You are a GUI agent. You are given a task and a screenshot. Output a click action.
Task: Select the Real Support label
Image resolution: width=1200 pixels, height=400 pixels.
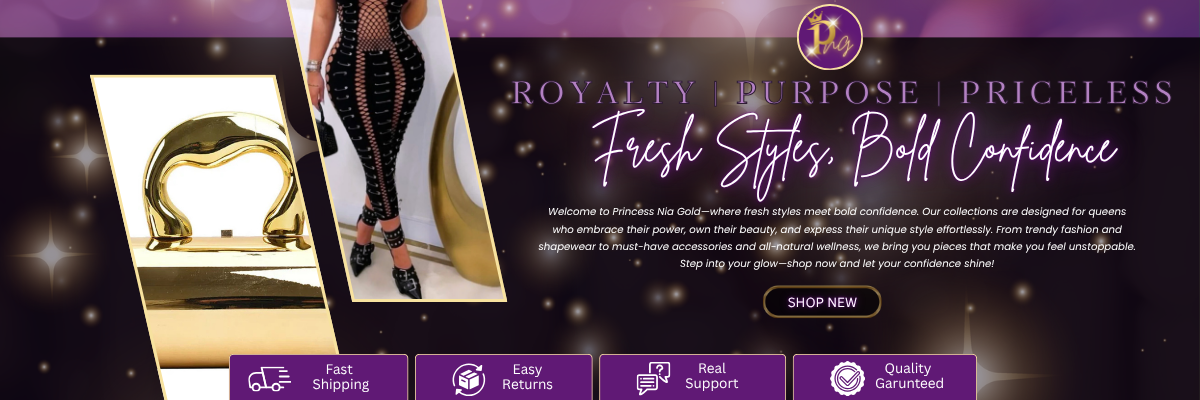click(712, 377)
